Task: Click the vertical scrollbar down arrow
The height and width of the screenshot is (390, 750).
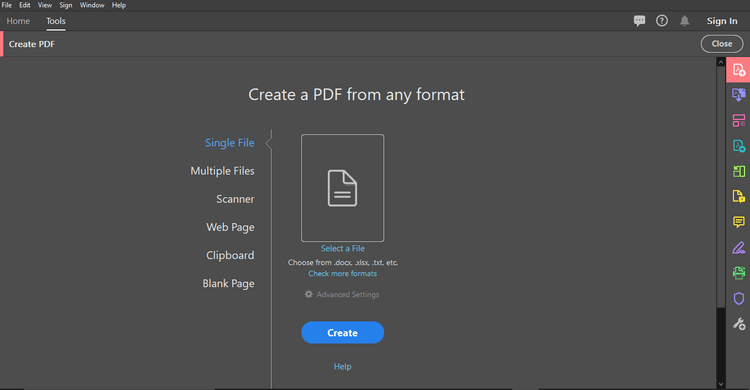Action: [721, 384]
